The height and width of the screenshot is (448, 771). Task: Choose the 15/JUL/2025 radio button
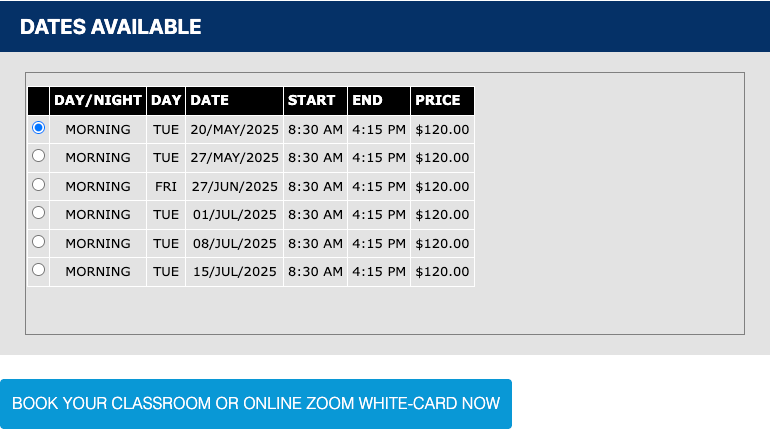click(39, 270)
